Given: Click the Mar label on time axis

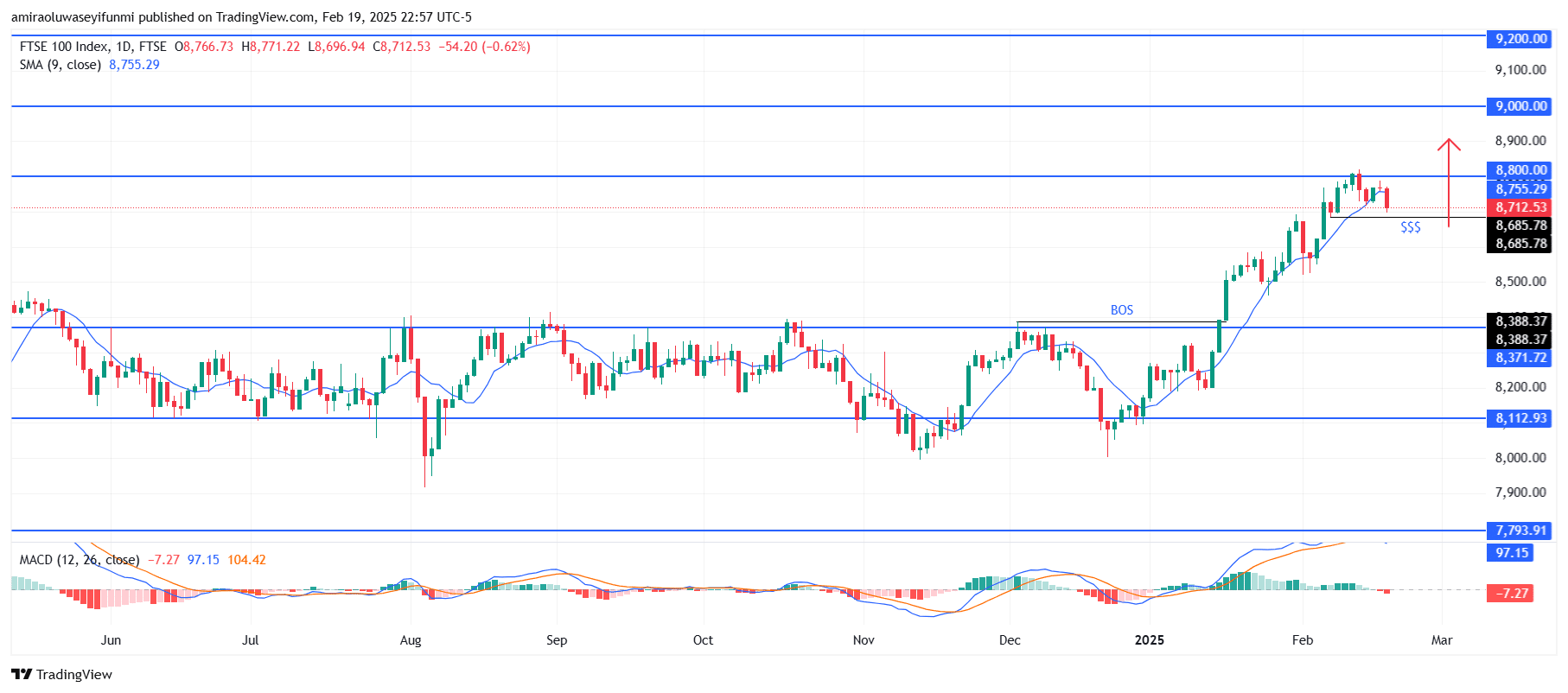Looking at the screenshot, I should 1442,640.
